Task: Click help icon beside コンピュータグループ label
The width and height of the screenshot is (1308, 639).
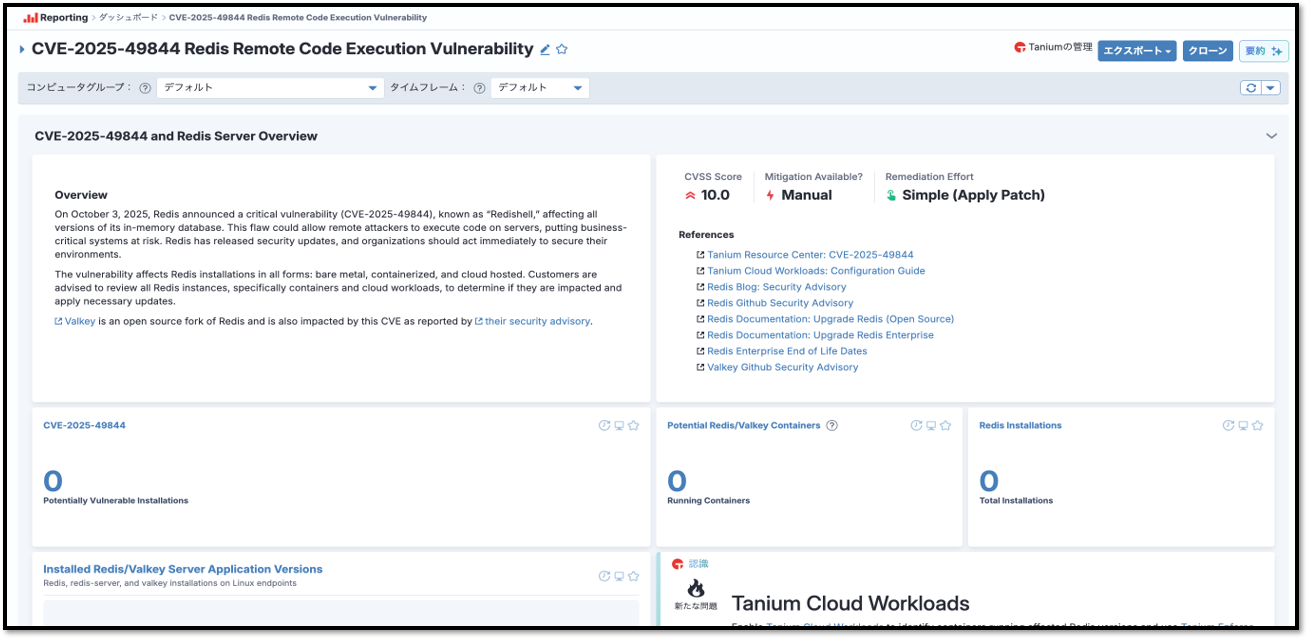Action: coord(145,88)
